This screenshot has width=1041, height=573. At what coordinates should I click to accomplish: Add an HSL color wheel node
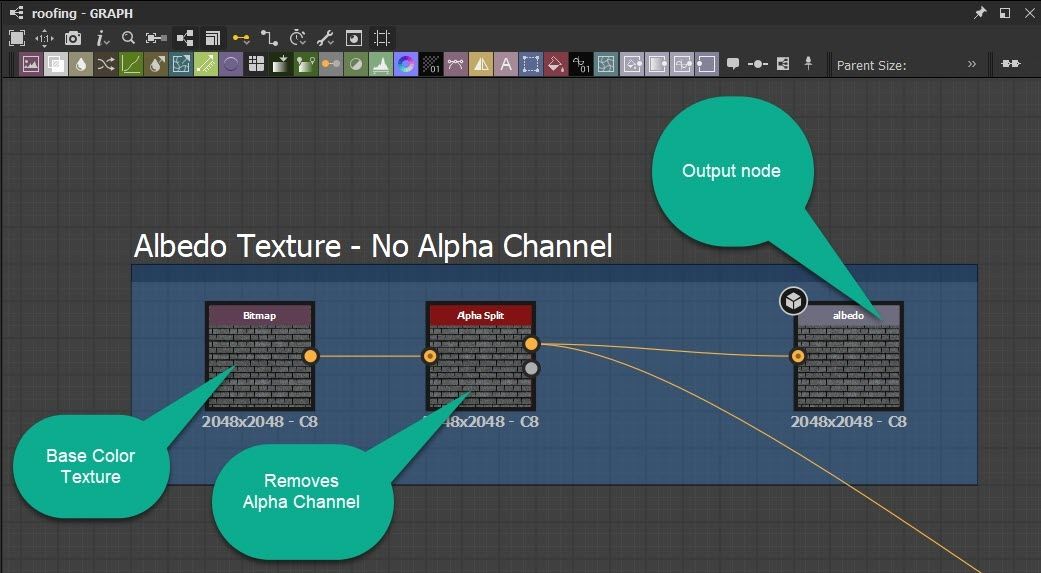coord(405,65)
